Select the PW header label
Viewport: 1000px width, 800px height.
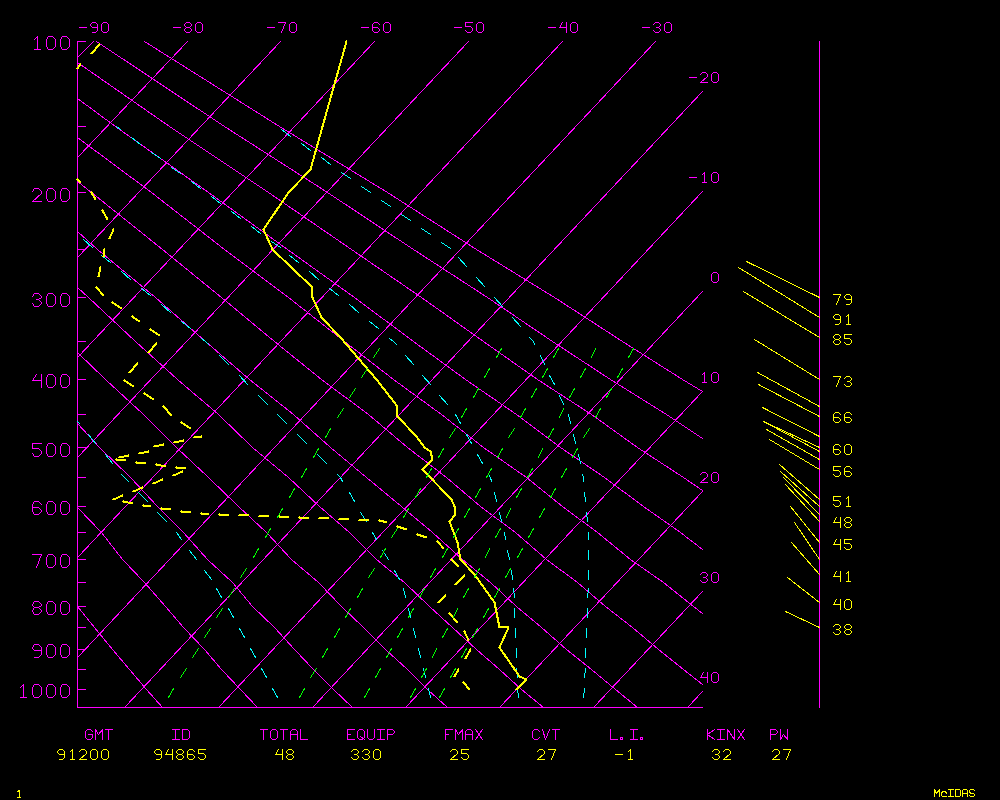pyautogui.click(x=779, y=735)
